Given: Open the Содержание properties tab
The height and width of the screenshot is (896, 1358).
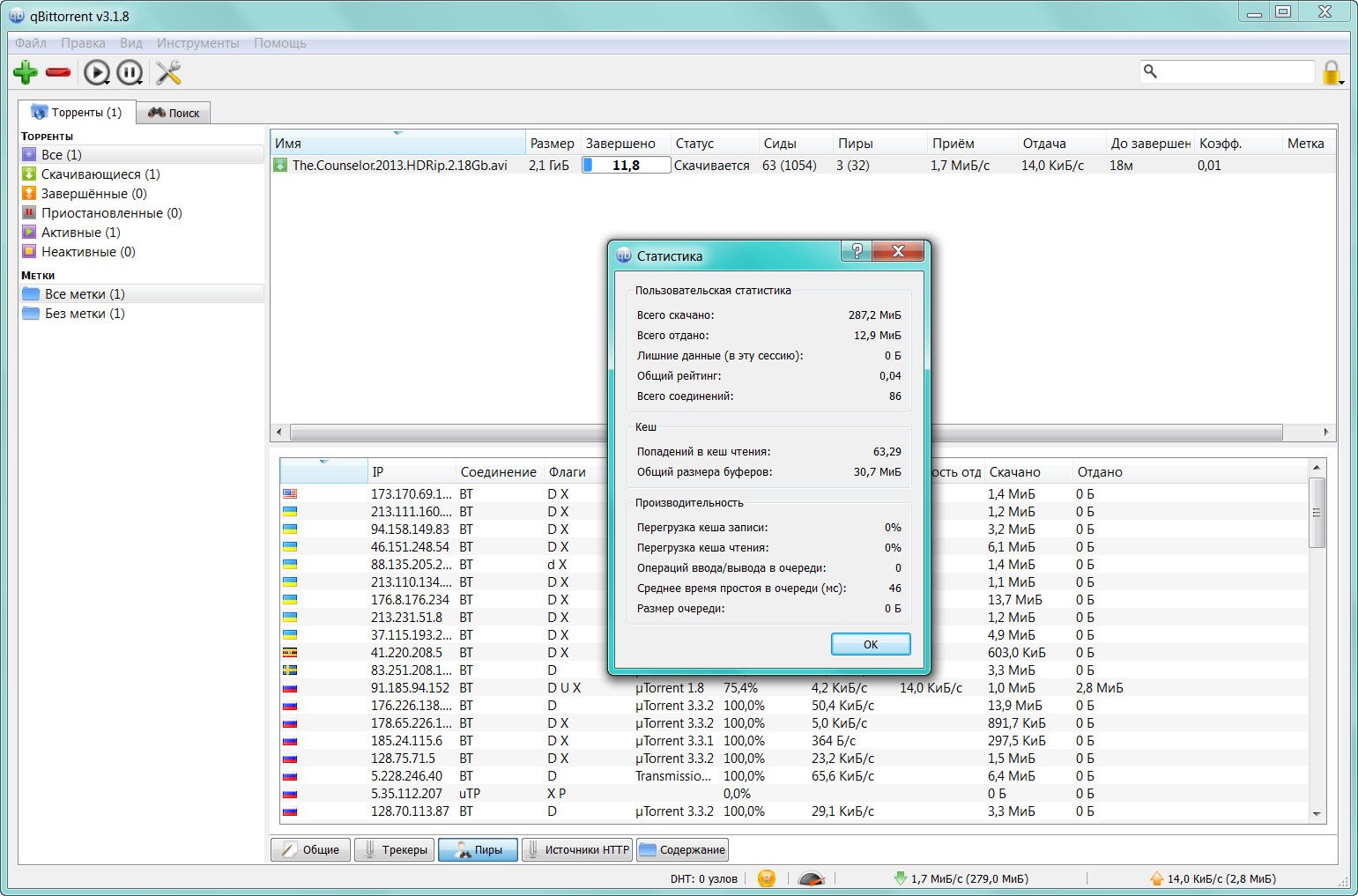Looking at the screenshot, I should [682, 849].
